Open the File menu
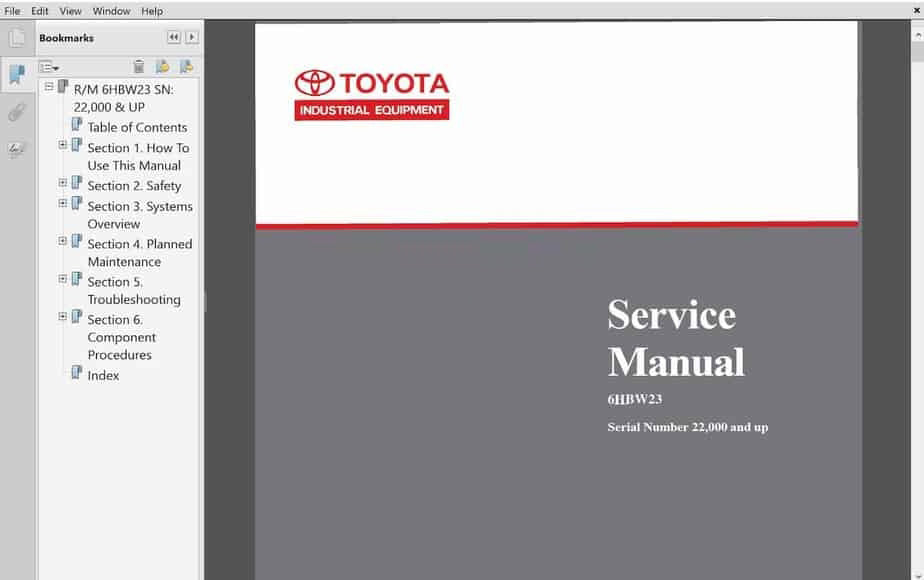 click(x=12, y=11)
